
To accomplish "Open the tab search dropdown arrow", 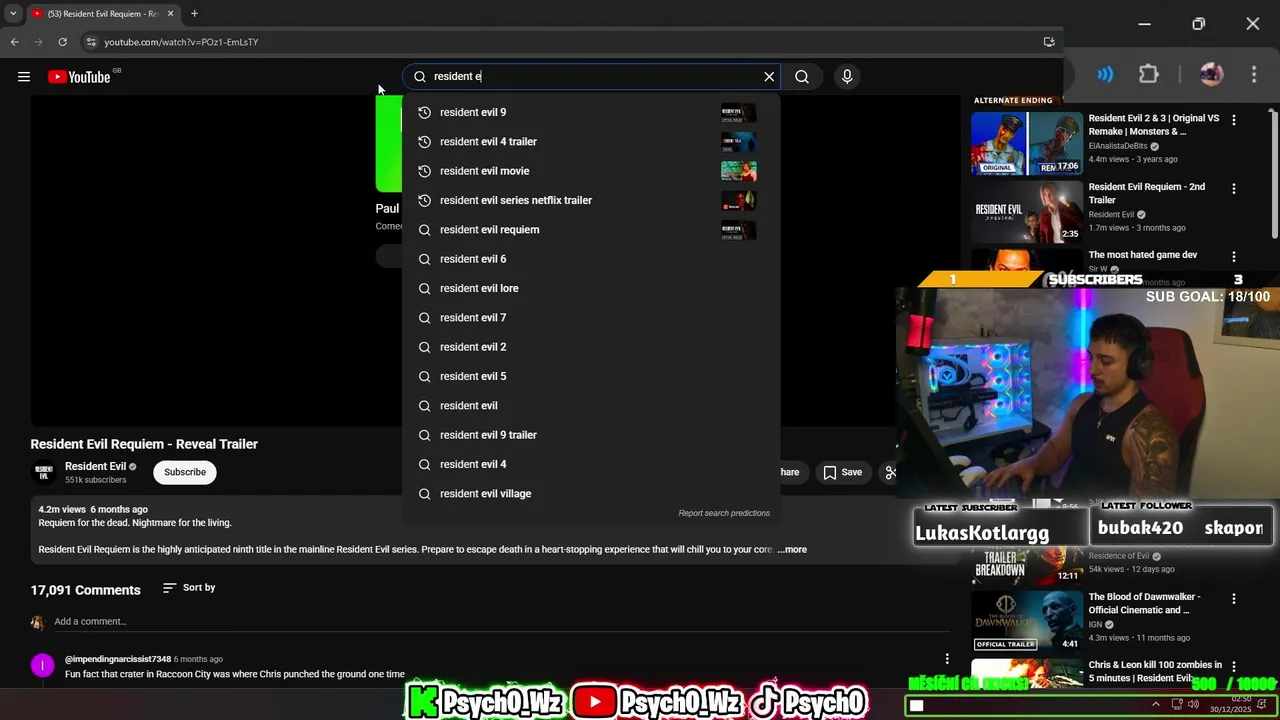I will pos(12,14).
